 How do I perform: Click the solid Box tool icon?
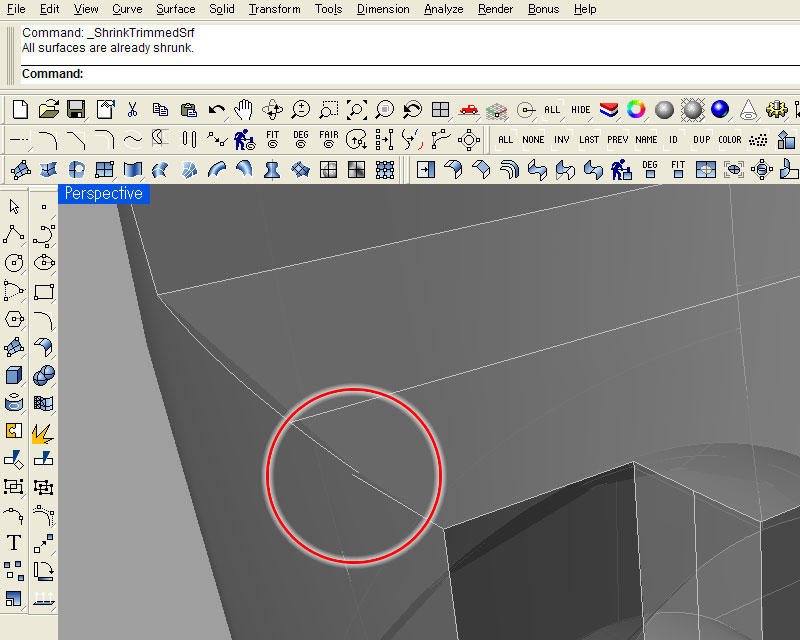[14, 375]
